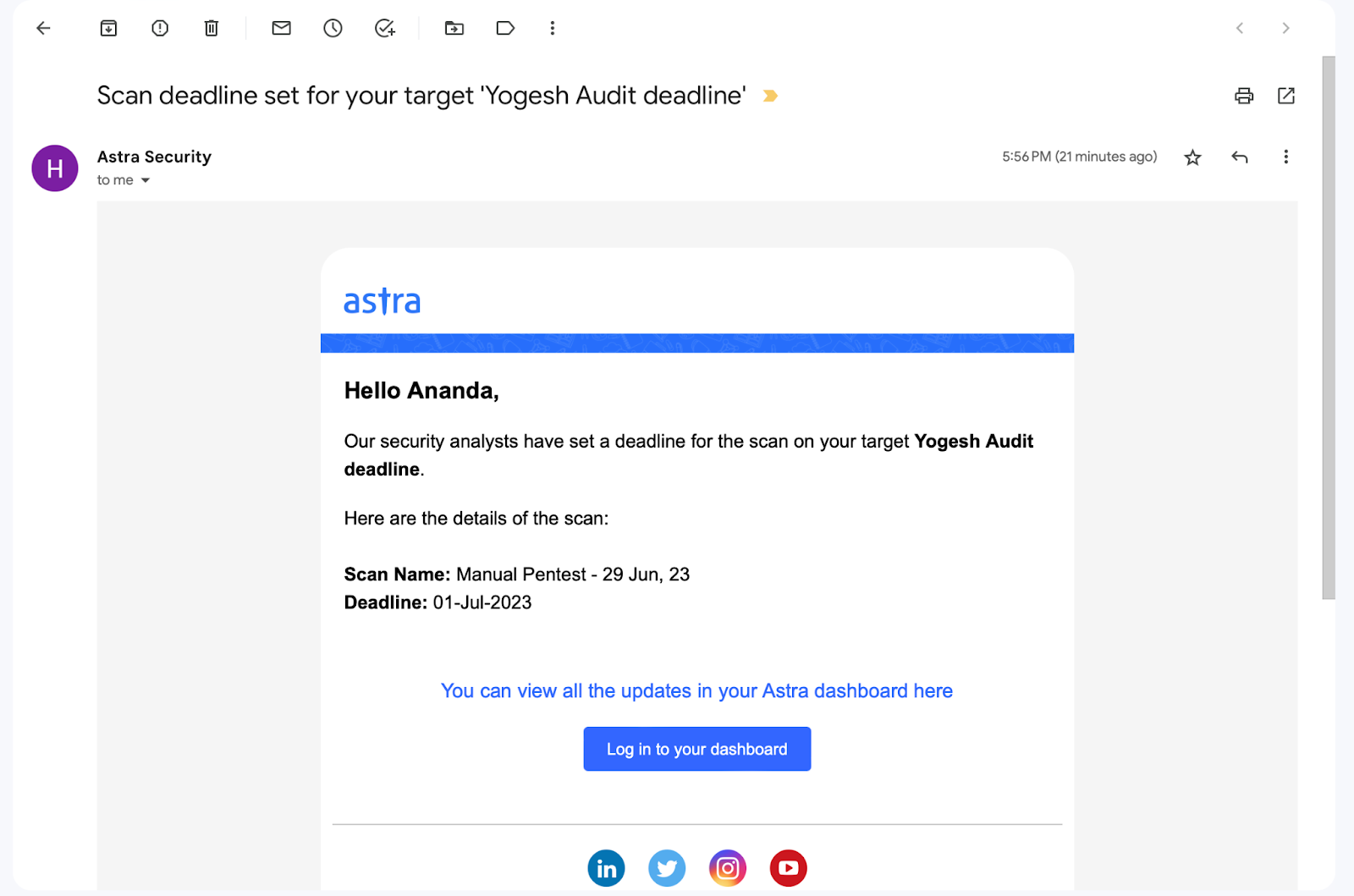Mark email as unread

(282, 28)
